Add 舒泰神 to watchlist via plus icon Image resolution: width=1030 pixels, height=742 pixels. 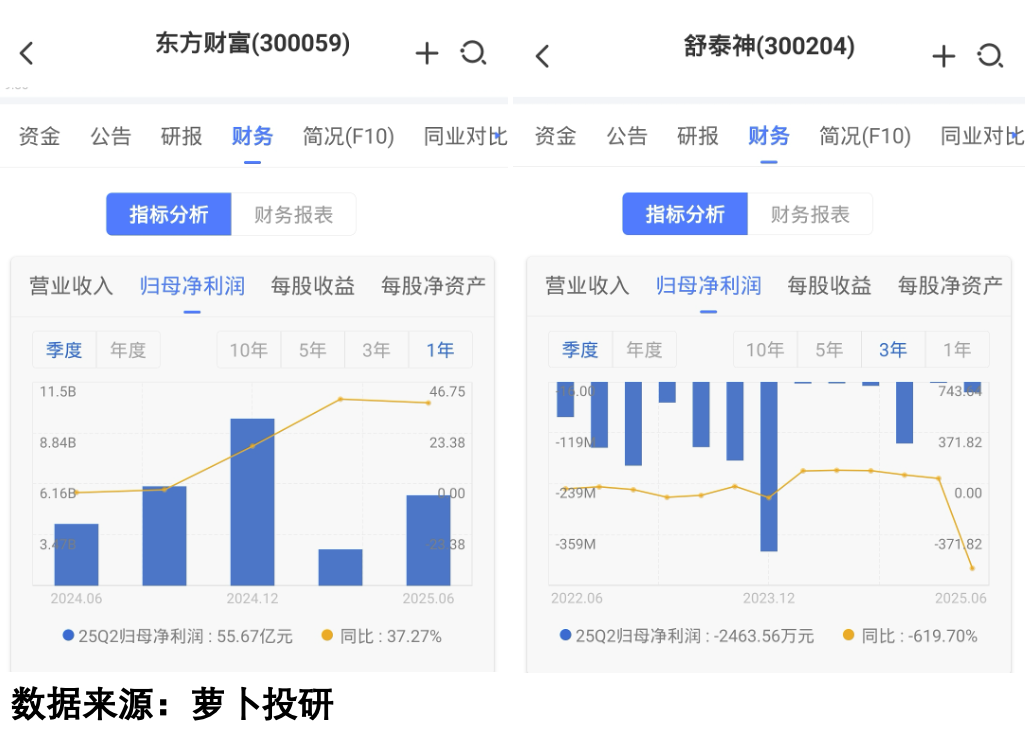pyautogui.click(x=943, y=56)
